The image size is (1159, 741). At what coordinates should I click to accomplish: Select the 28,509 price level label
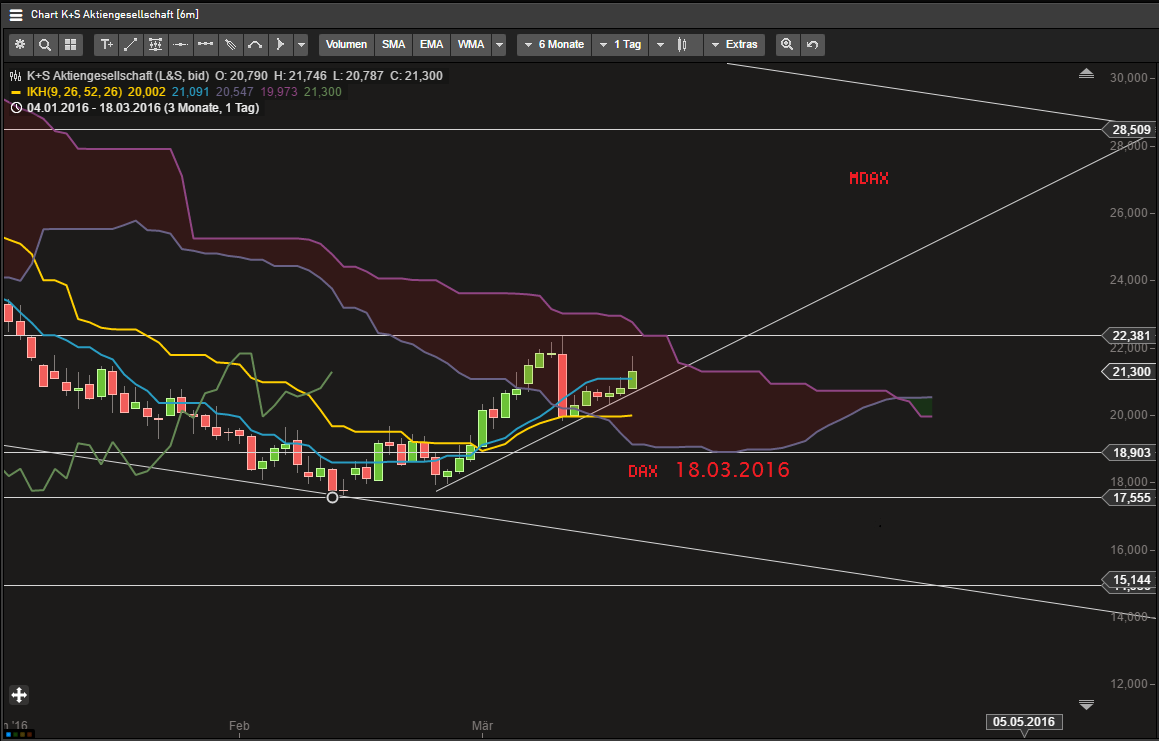pyautogui.click(x=1129, y=129)
